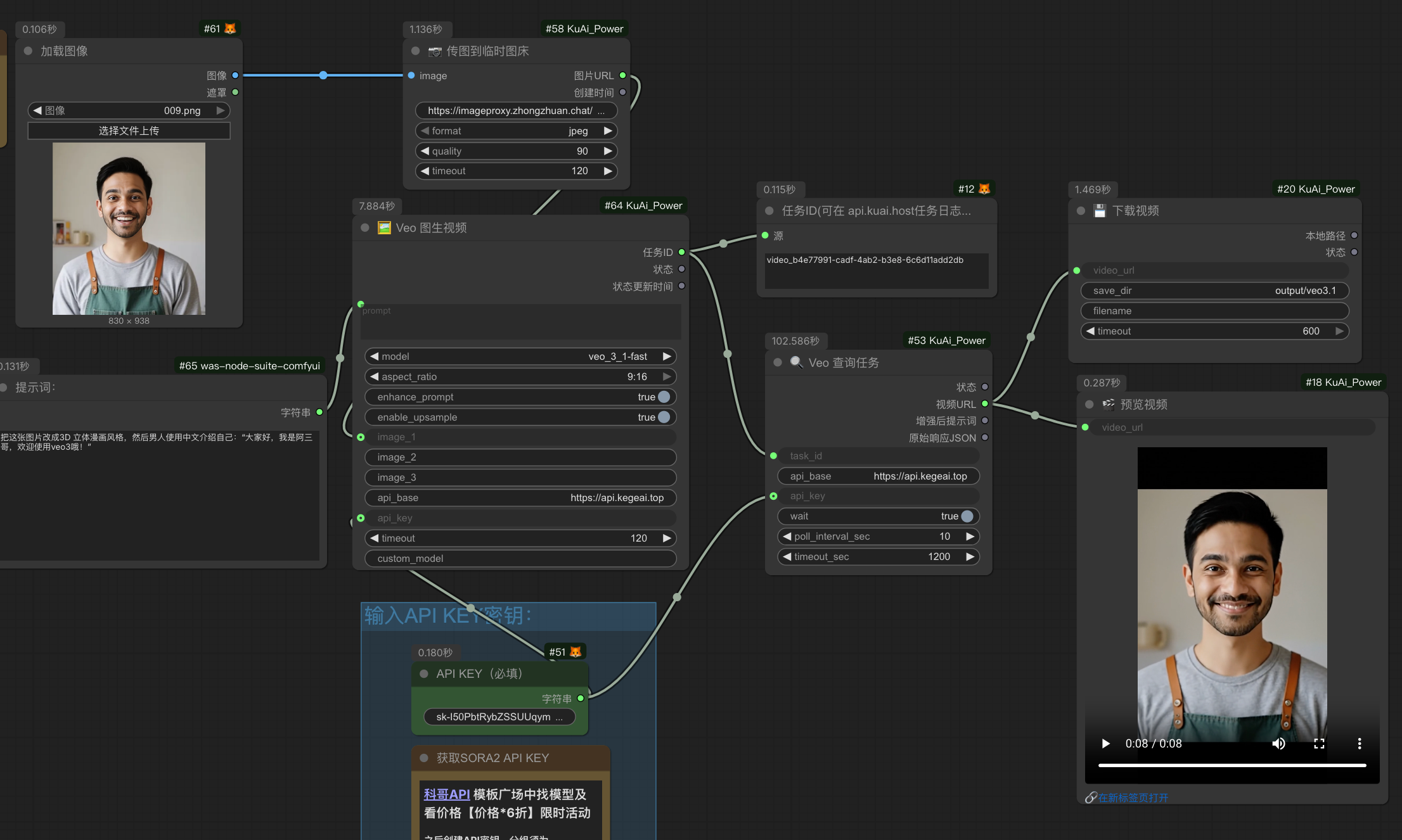Toggle enable_upsample switch
The width and height of the screenshot is (1402, 840).
[664, 417]
